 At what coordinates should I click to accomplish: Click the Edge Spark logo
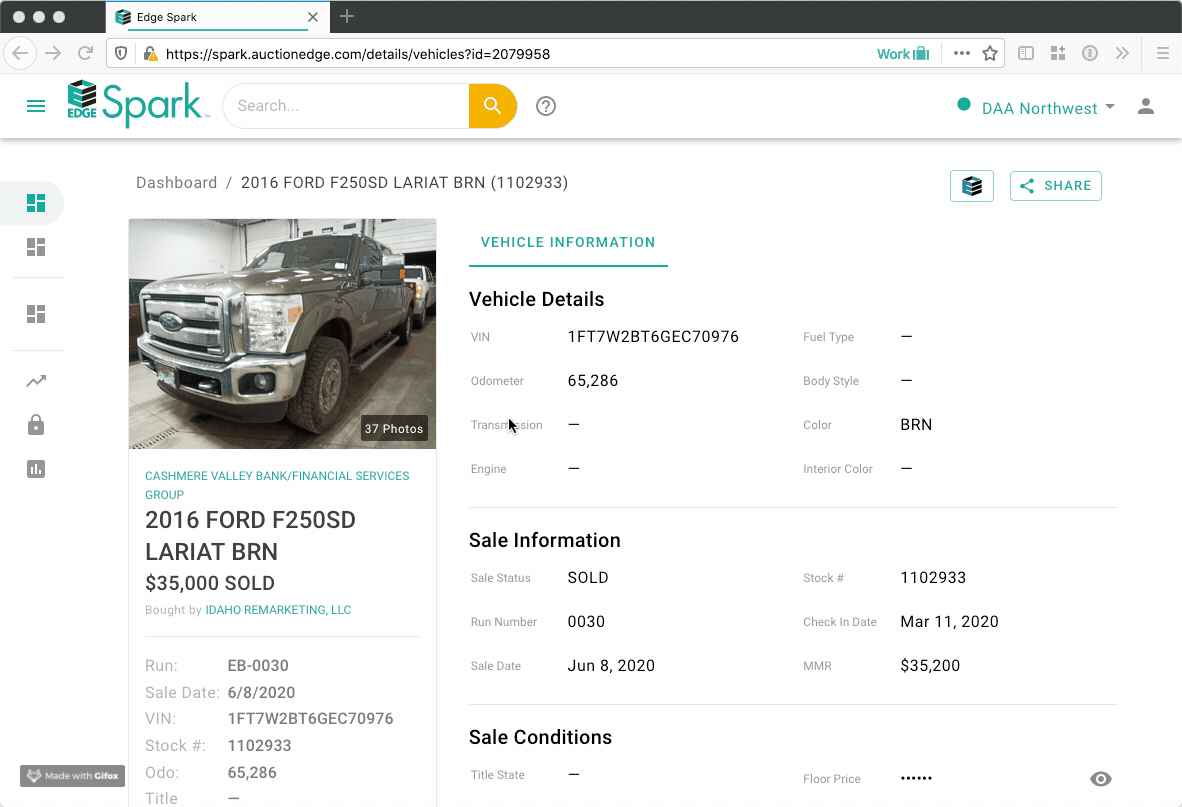(137, 103)
